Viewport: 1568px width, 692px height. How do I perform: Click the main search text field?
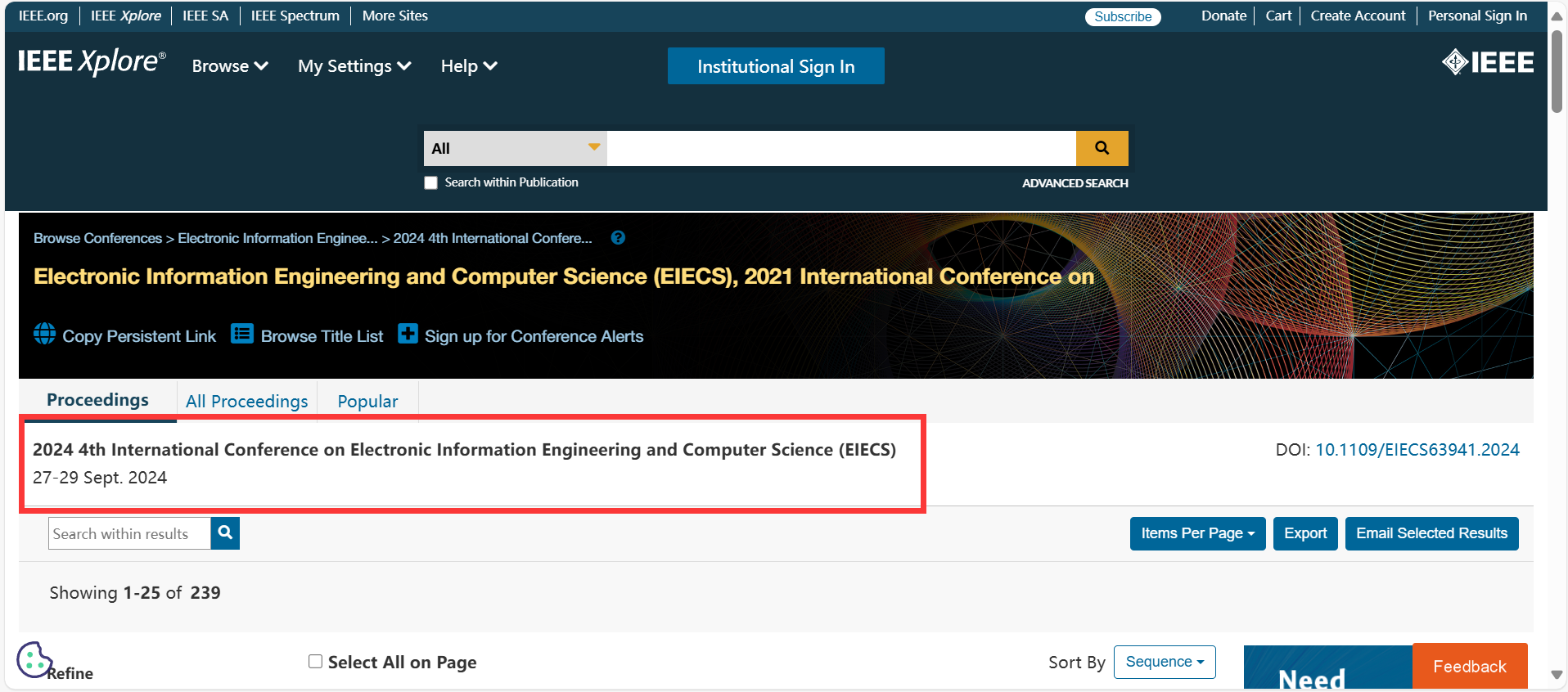pyautogui.click(x=841, y=148)
